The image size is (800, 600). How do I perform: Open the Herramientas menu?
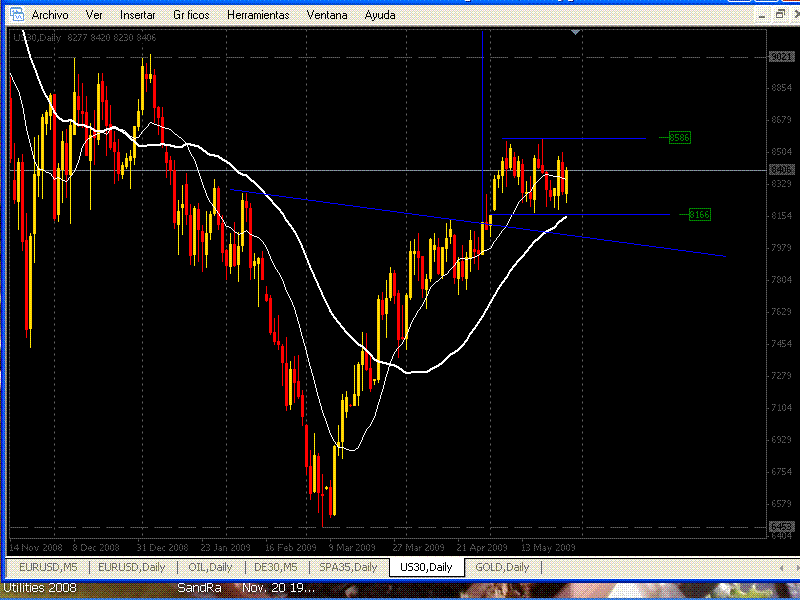coord(258,15)
